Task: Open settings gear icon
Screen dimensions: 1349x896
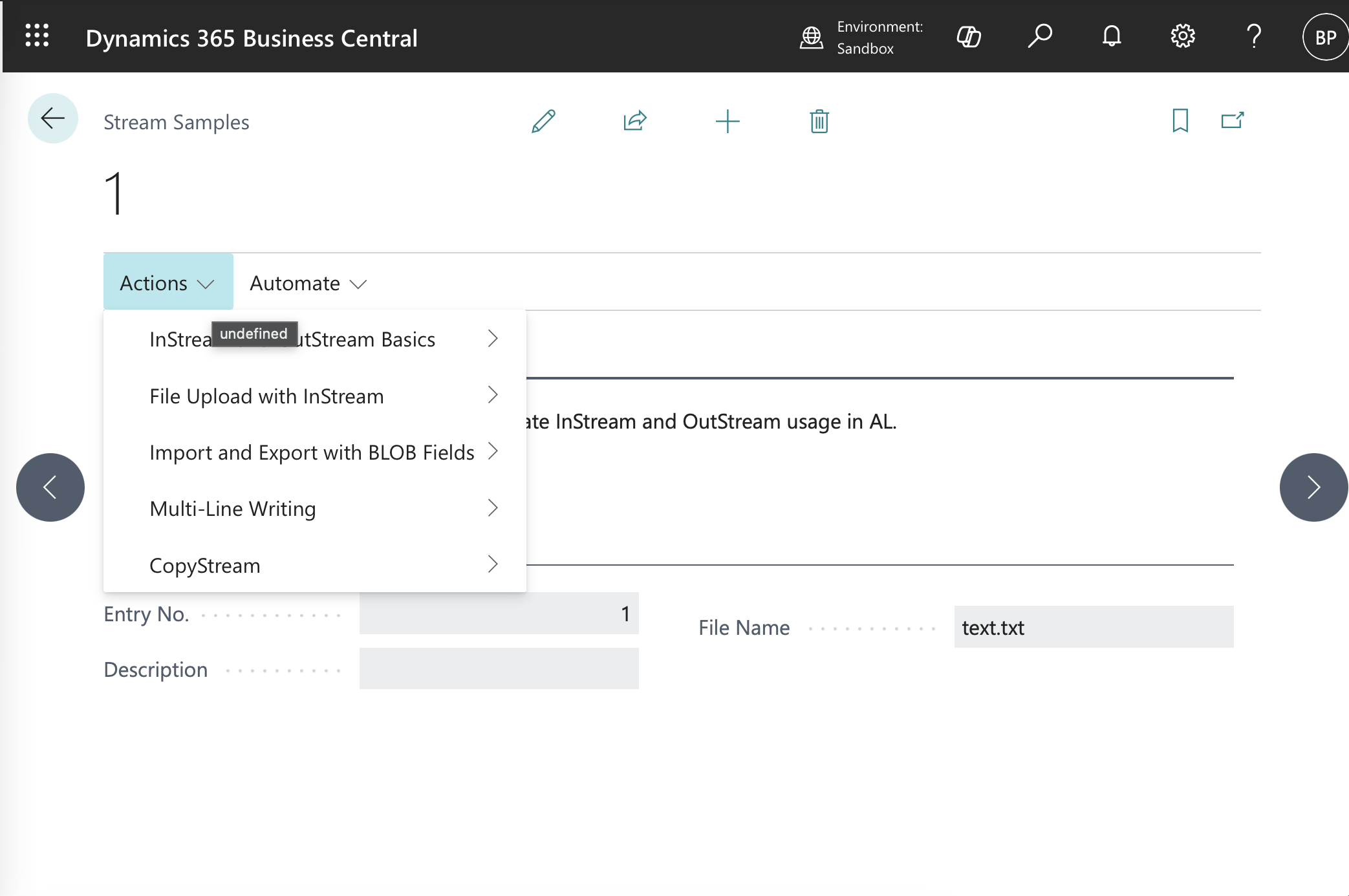Action: (x=1183, y=36)
